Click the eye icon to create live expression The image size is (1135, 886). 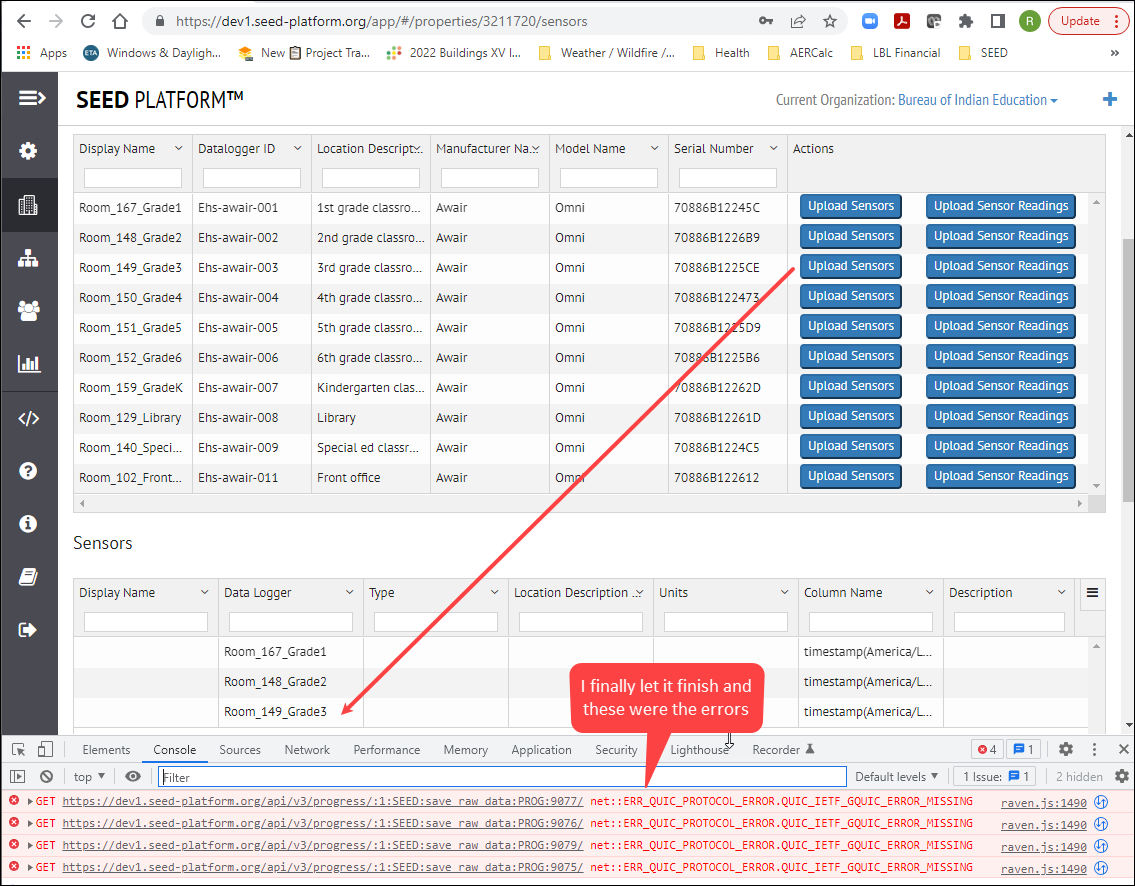pos(133,776)
